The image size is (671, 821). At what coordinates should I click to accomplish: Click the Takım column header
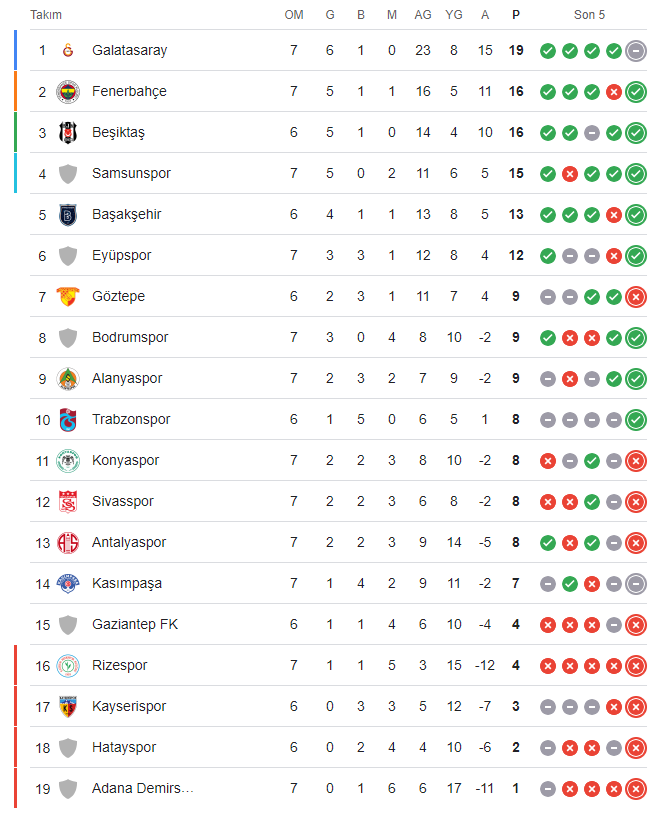click(x=46, y=15)
